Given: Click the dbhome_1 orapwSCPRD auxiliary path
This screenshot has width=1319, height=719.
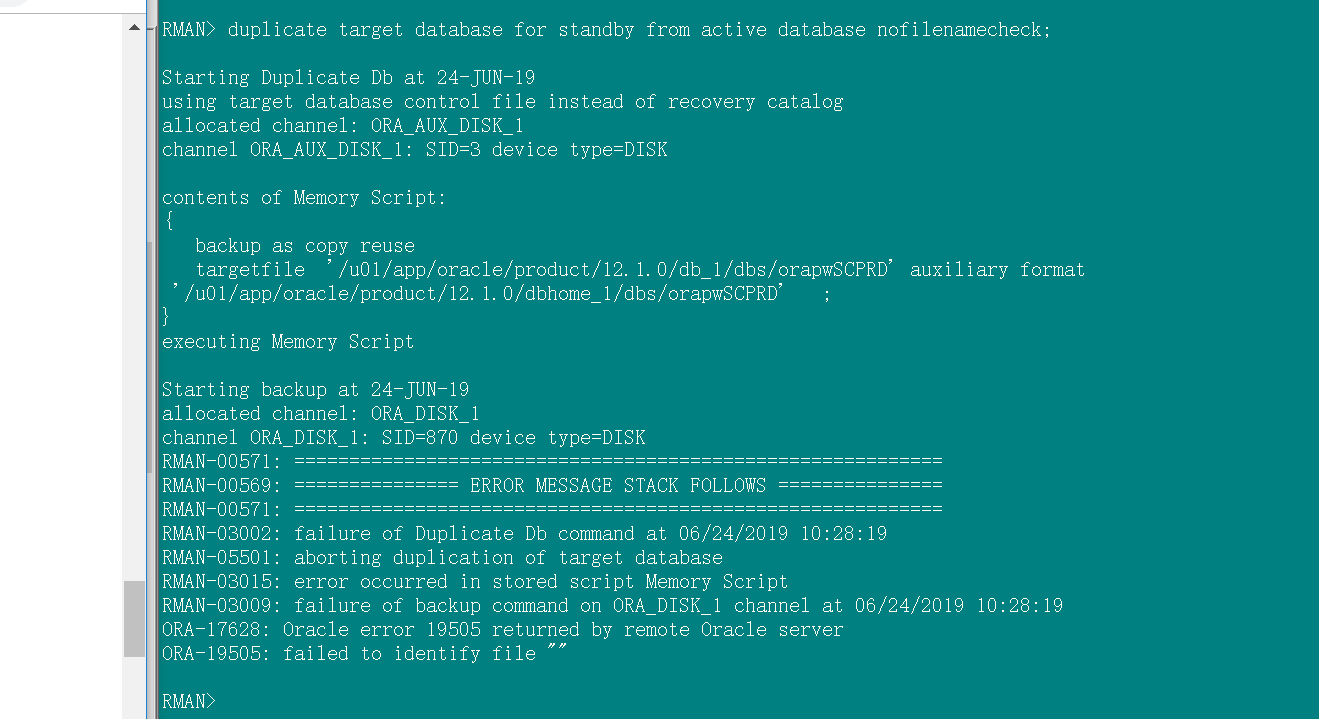Looking at the screenshot, I should (478, 294).
